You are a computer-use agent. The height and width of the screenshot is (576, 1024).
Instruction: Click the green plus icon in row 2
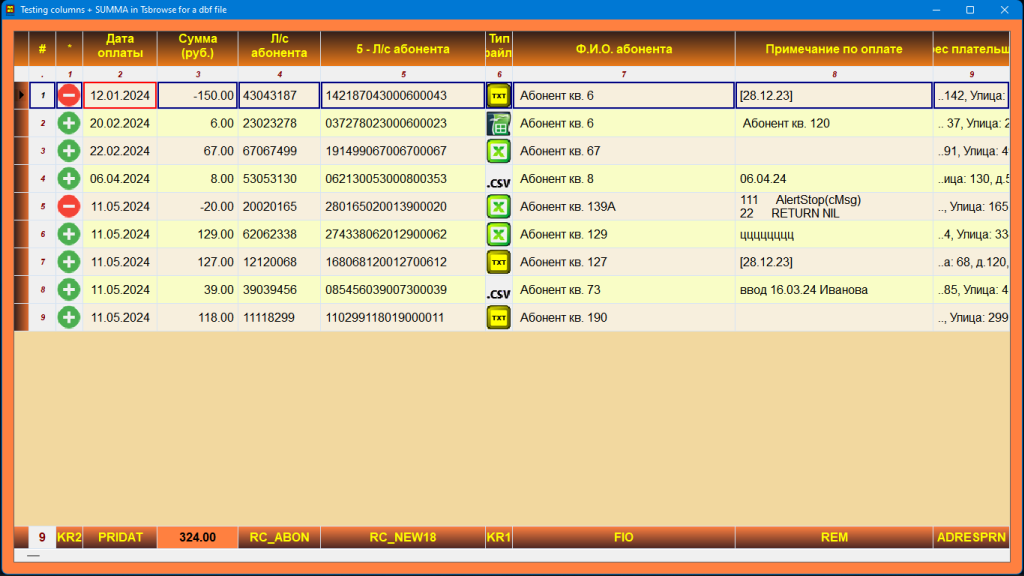[x=69, y=123]
